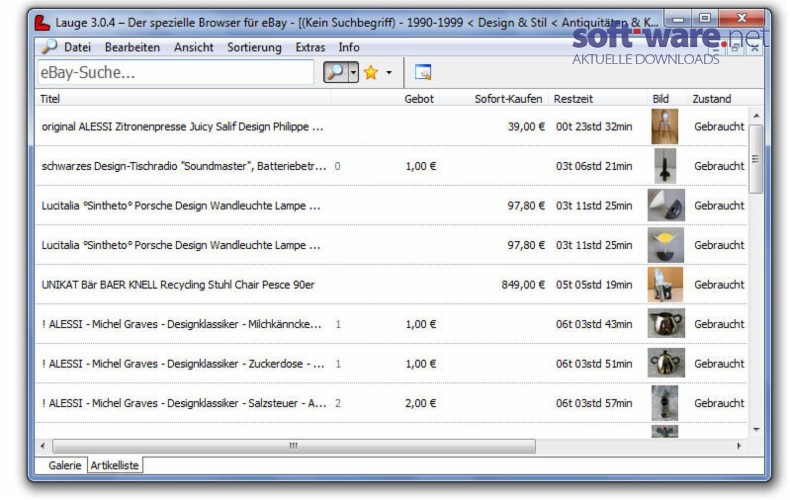The height and width of the screenshot is (500, 790).
Task: Click the 2,00 € bid amount
Action: coord(421,403)
